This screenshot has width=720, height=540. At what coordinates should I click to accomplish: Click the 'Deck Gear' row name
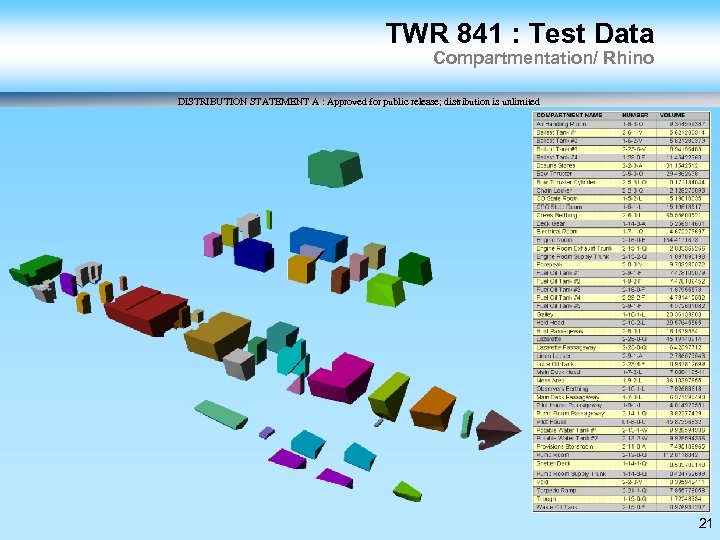pyautogui.click(x=551, y=223)
